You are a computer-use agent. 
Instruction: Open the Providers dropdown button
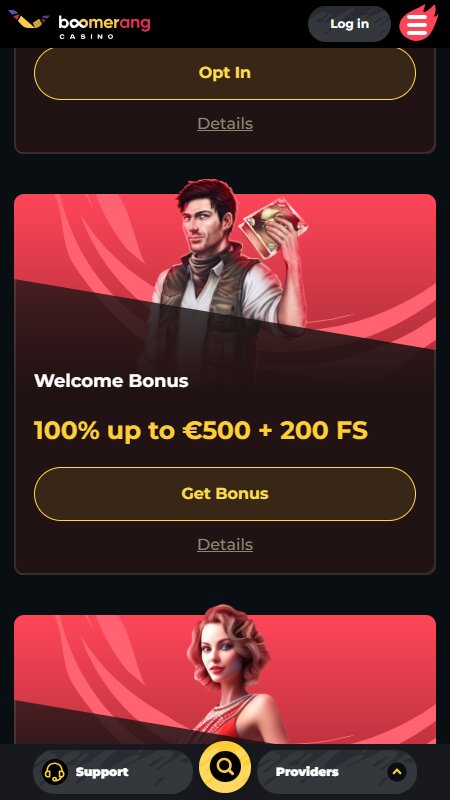[337, 772]
